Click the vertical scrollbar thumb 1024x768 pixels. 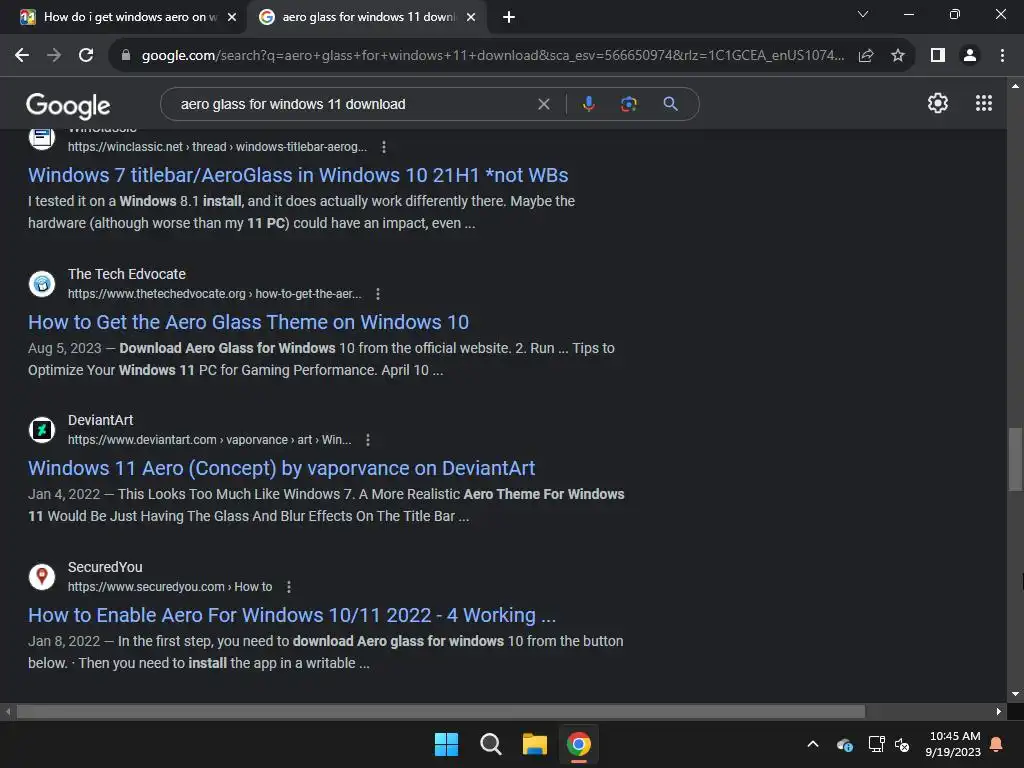1015,459
